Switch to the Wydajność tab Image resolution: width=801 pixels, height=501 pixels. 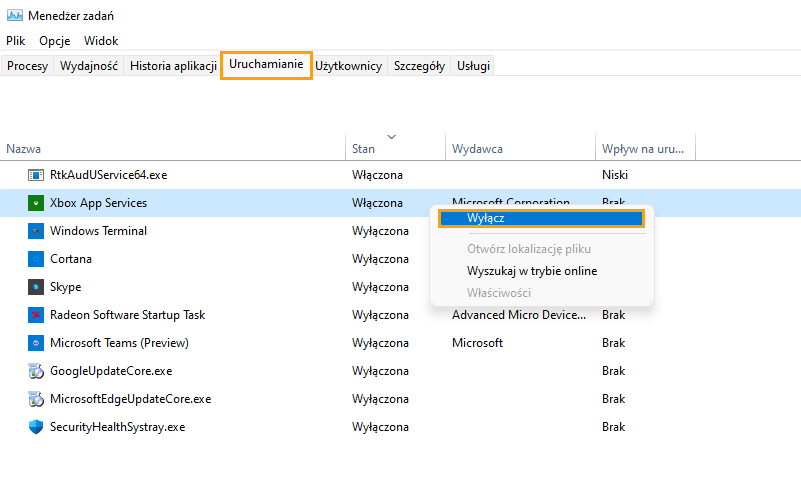pyautogui.click(x=88, y=66)
